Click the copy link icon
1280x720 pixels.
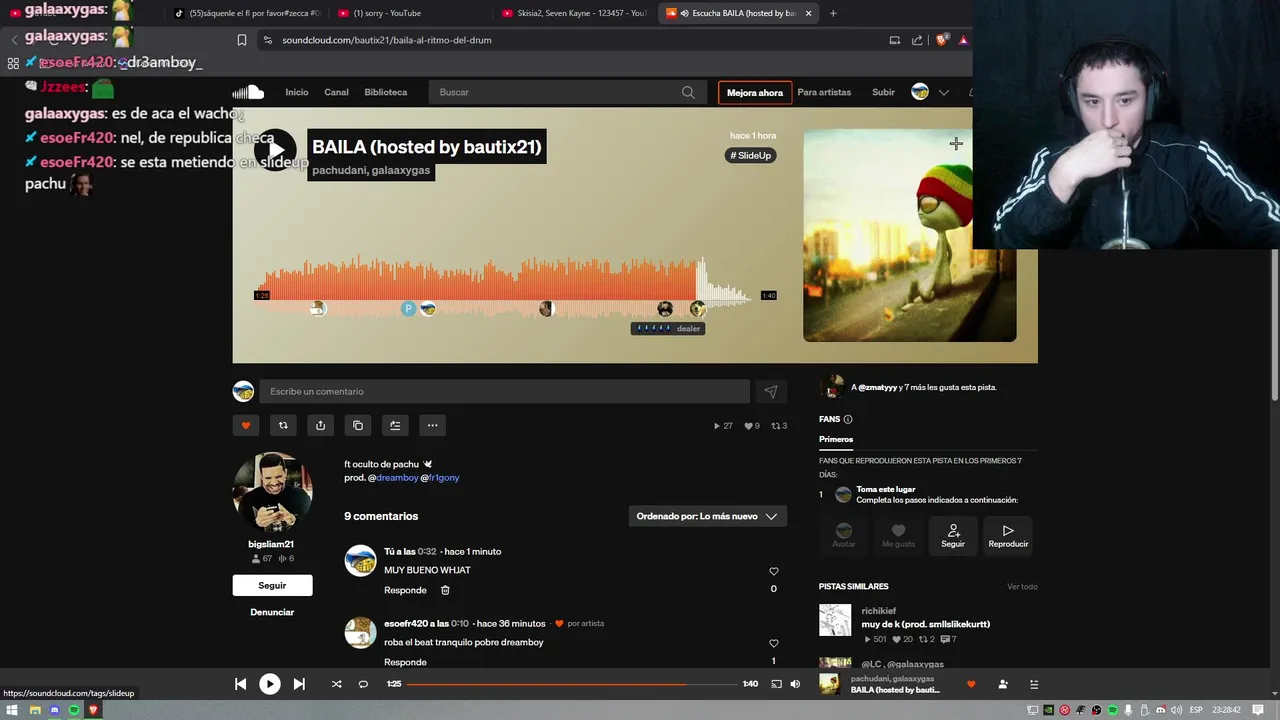click(x=358, y=425)
